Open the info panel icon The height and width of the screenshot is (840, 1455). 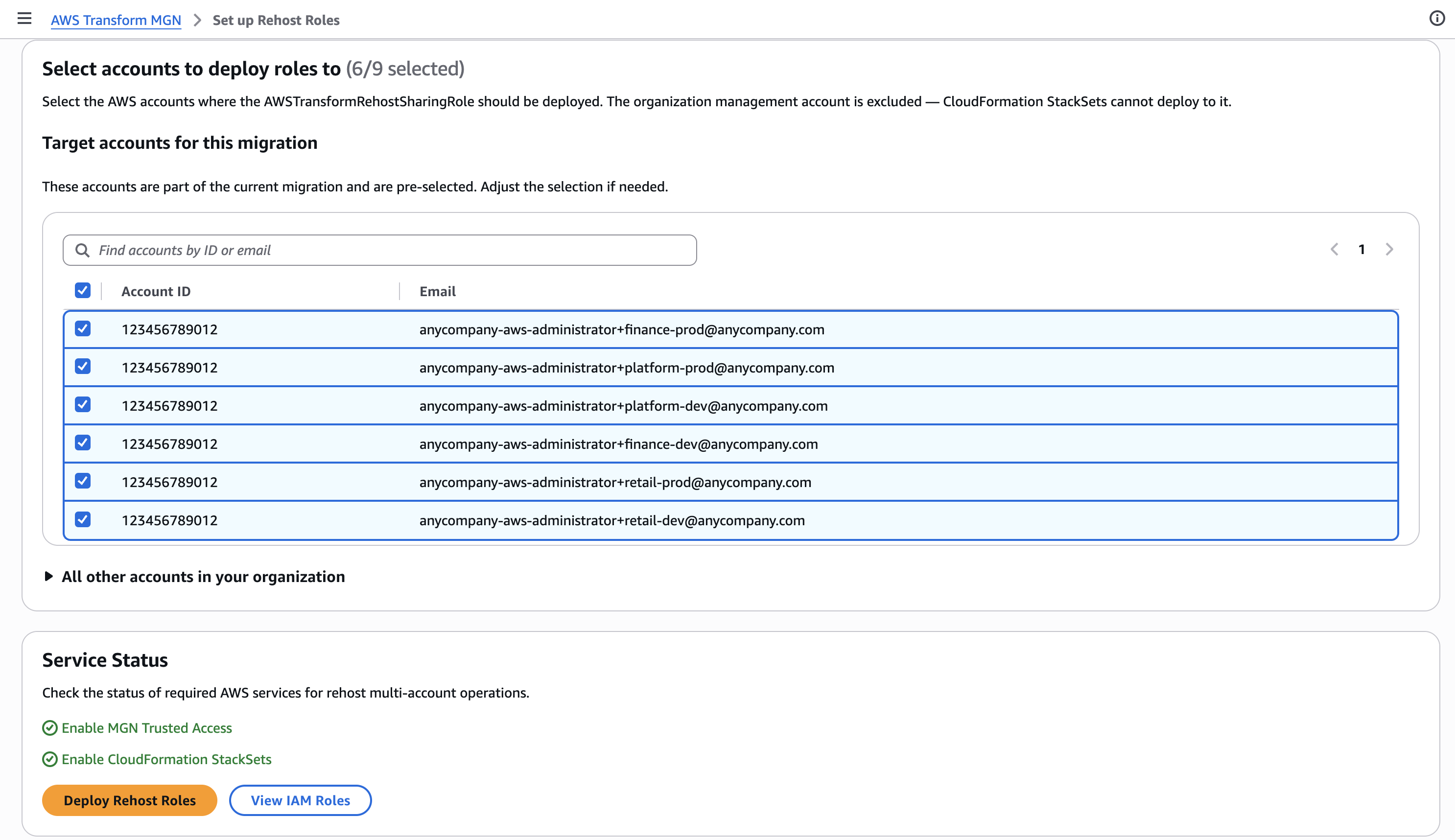point(1436,19)
